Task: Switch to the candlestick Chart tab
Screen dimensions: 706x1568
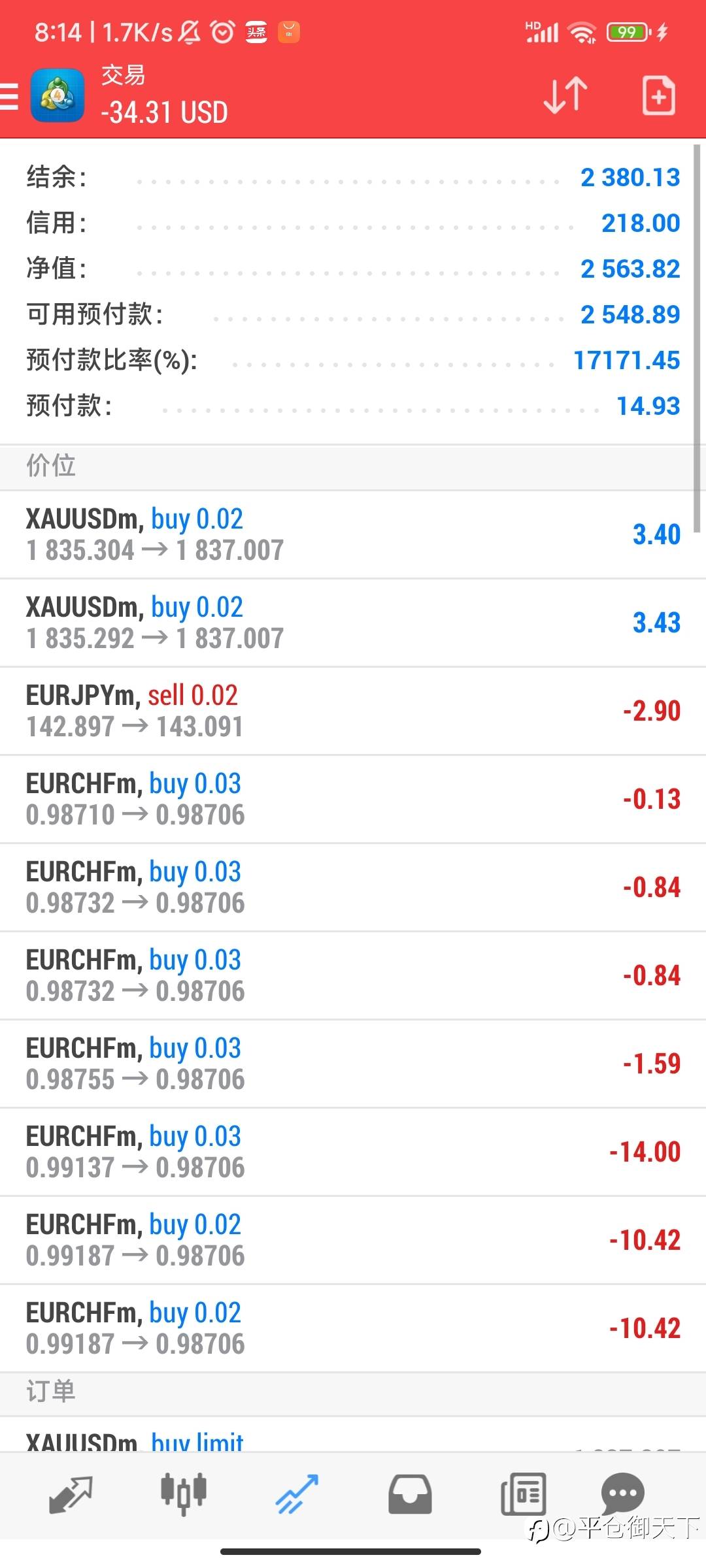Action: coord(184,1494)
